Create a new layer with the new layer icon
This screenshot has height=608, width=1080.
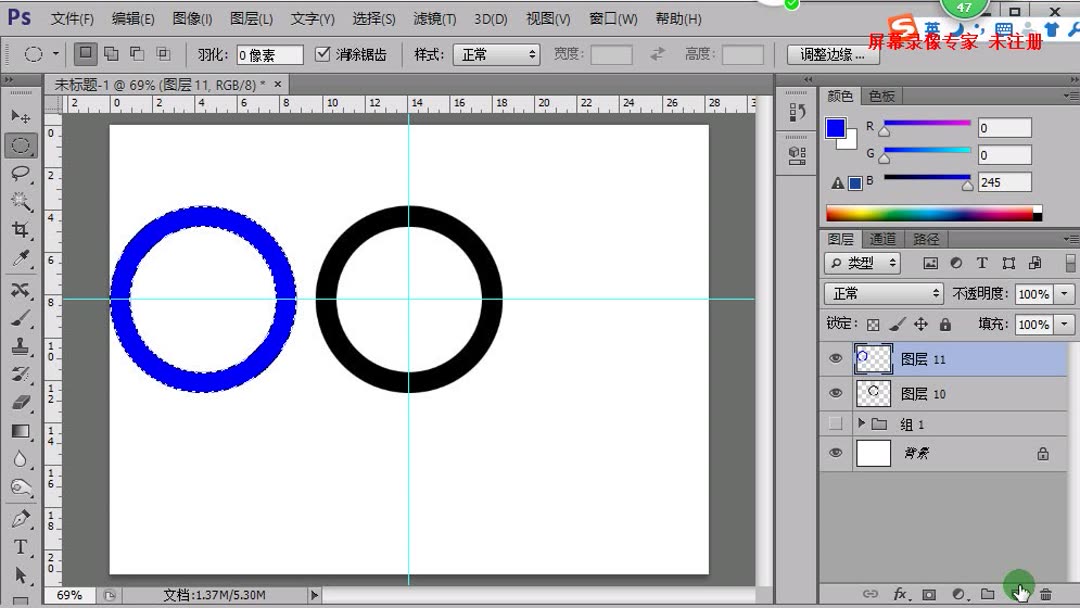point(1018,593)
